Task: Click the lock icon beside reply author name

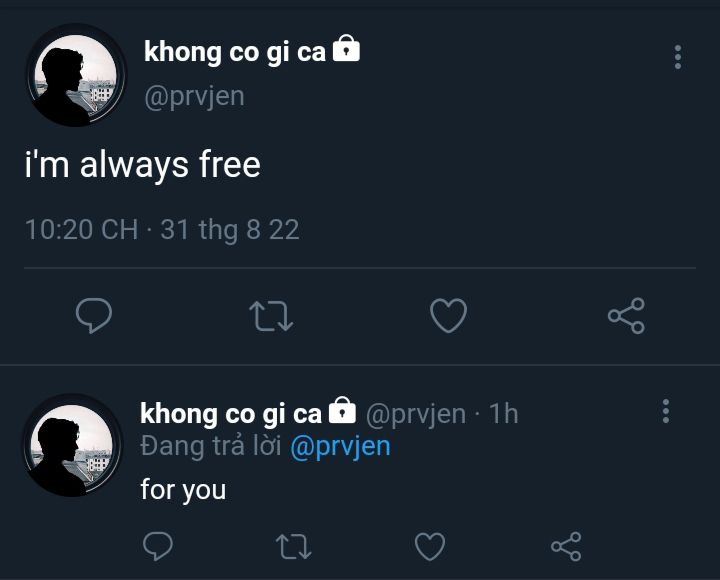Action: click(342, 410)
